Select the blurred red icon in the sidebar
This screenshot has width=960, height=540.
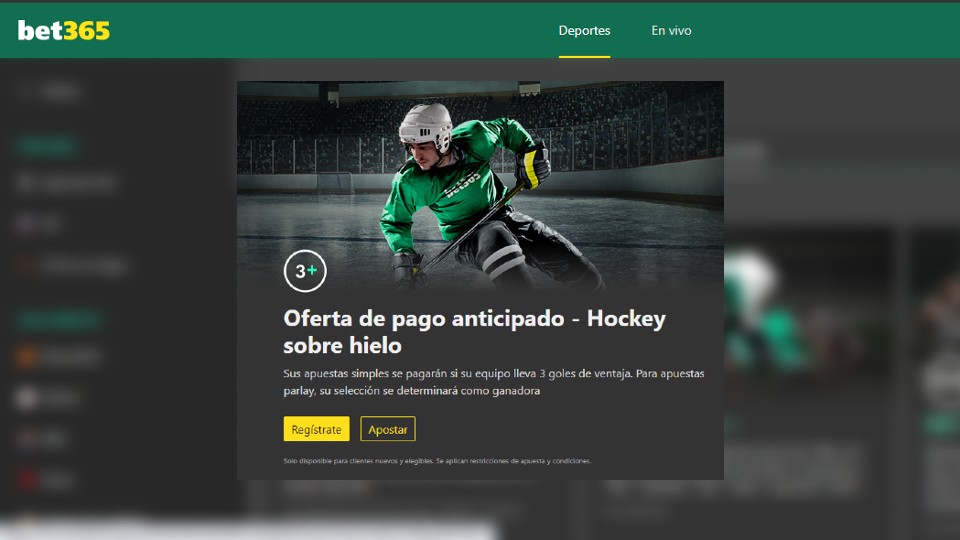coord(28,481)
